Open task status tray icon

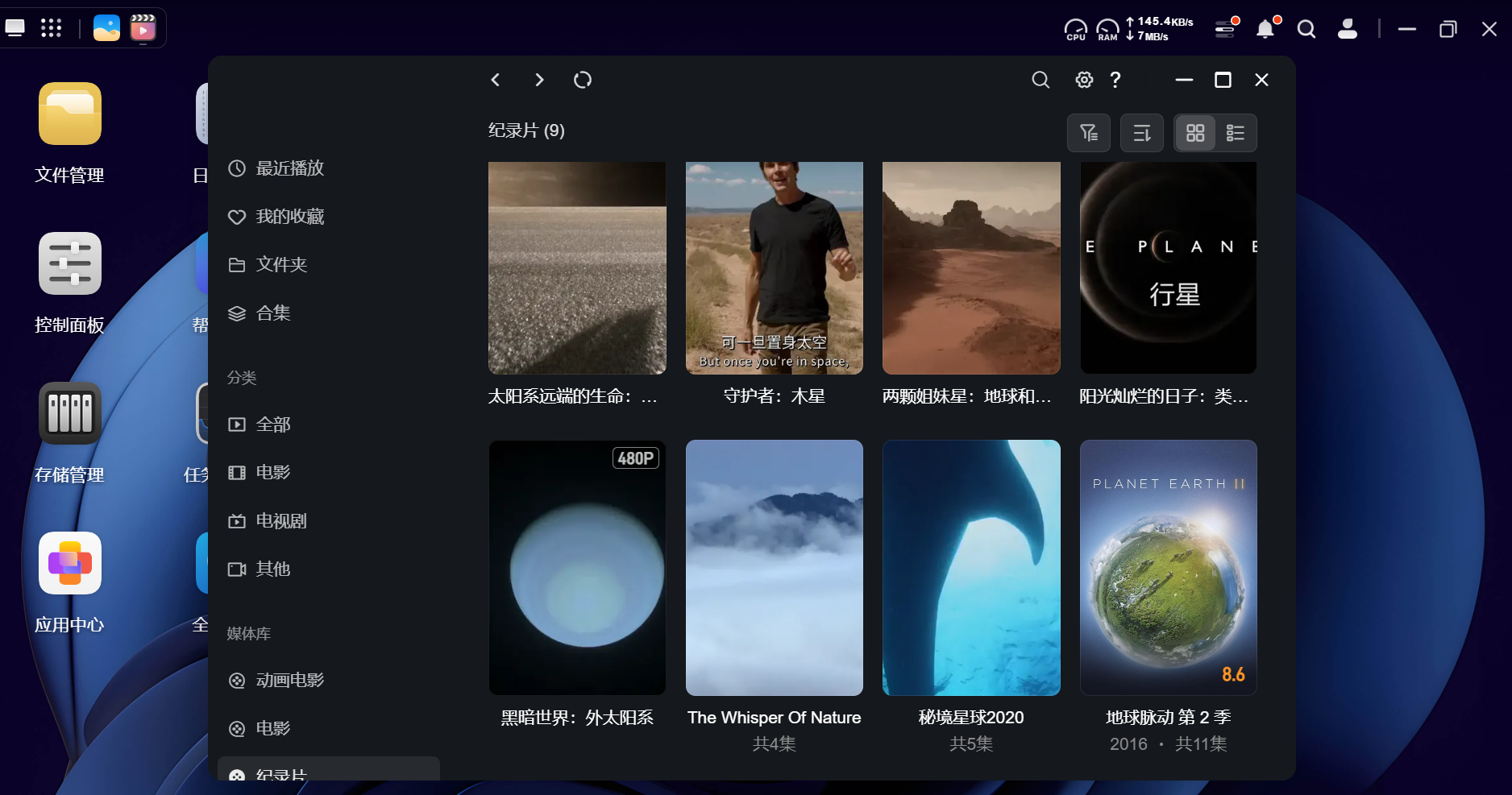[1226, 29]
